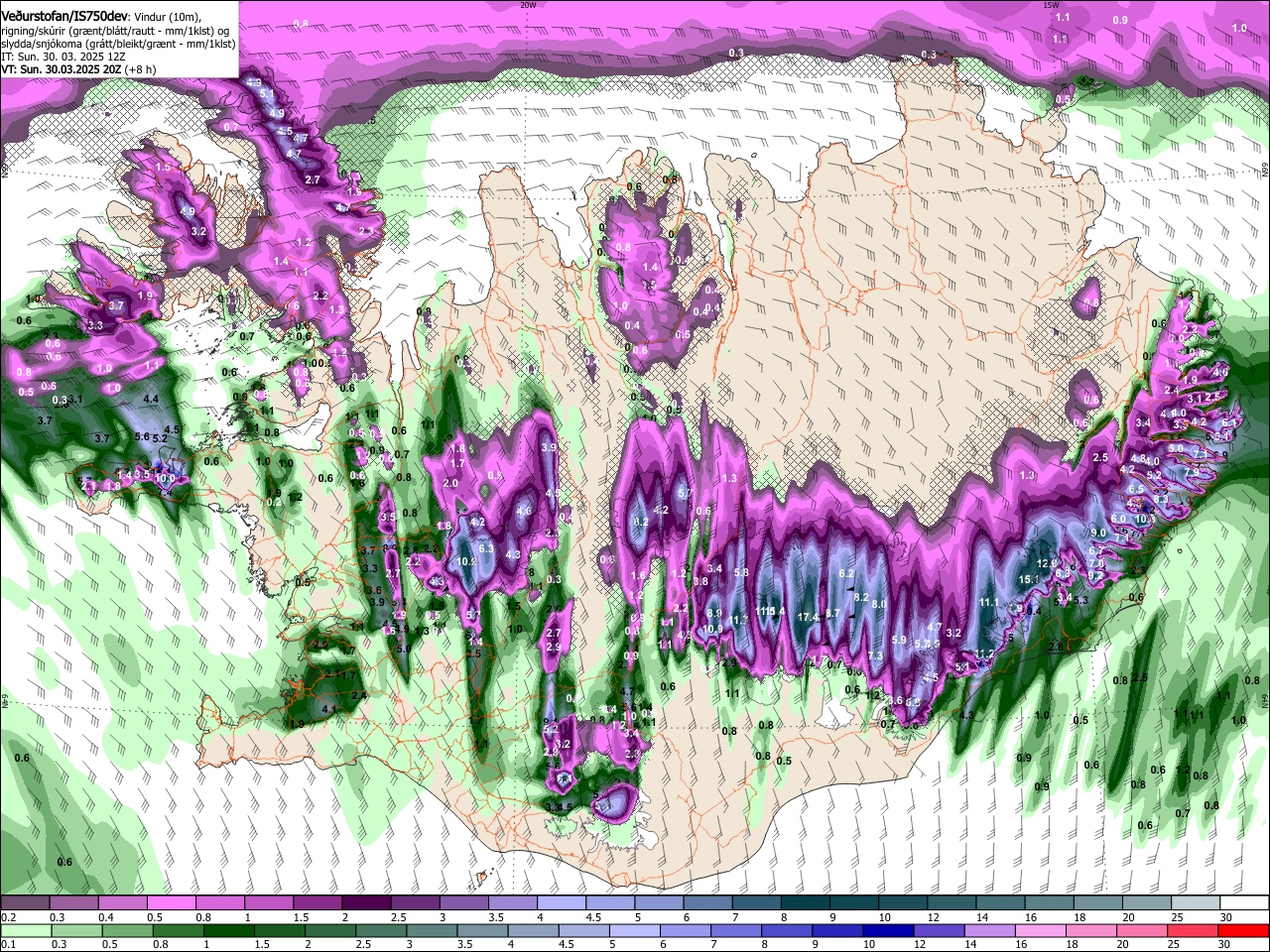Click the snow legend label 0.2
This screenshot has width=1270, height=952.
click(8, 917)
